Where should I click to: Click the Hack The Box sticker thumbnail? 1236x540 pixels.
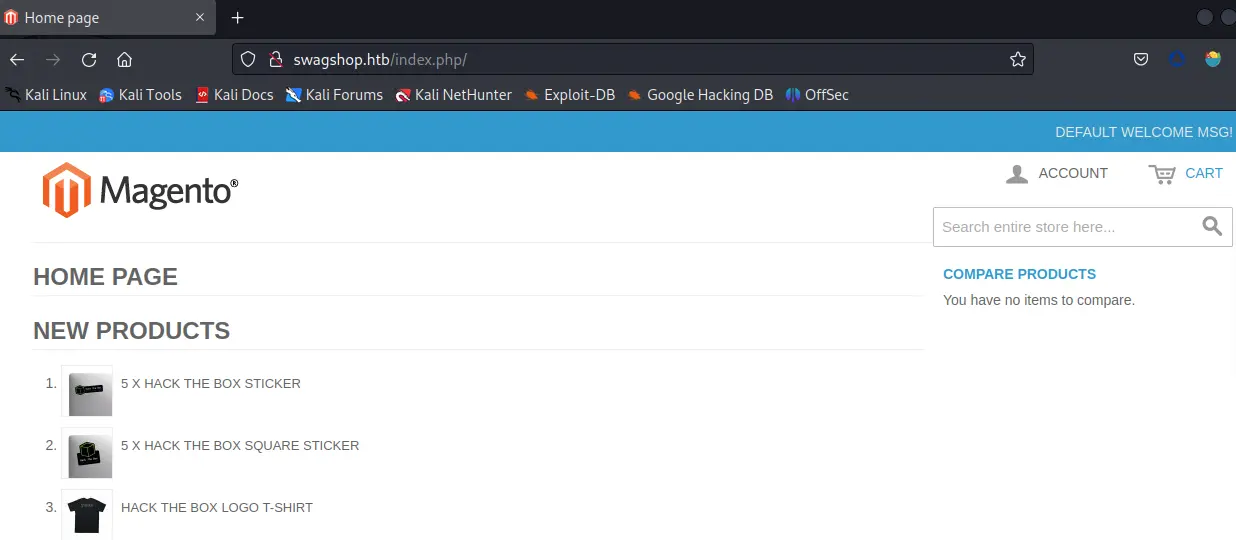pyautogui.click(x=87, y=391)
